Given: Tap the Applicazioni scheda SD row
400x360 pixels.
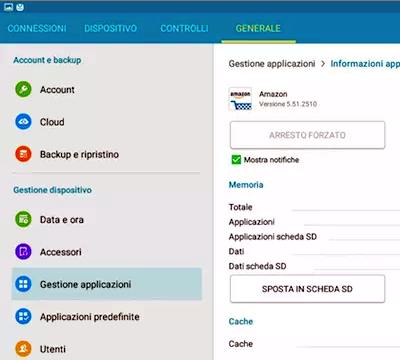Looking at the screenshot, I should click(314, 236).
